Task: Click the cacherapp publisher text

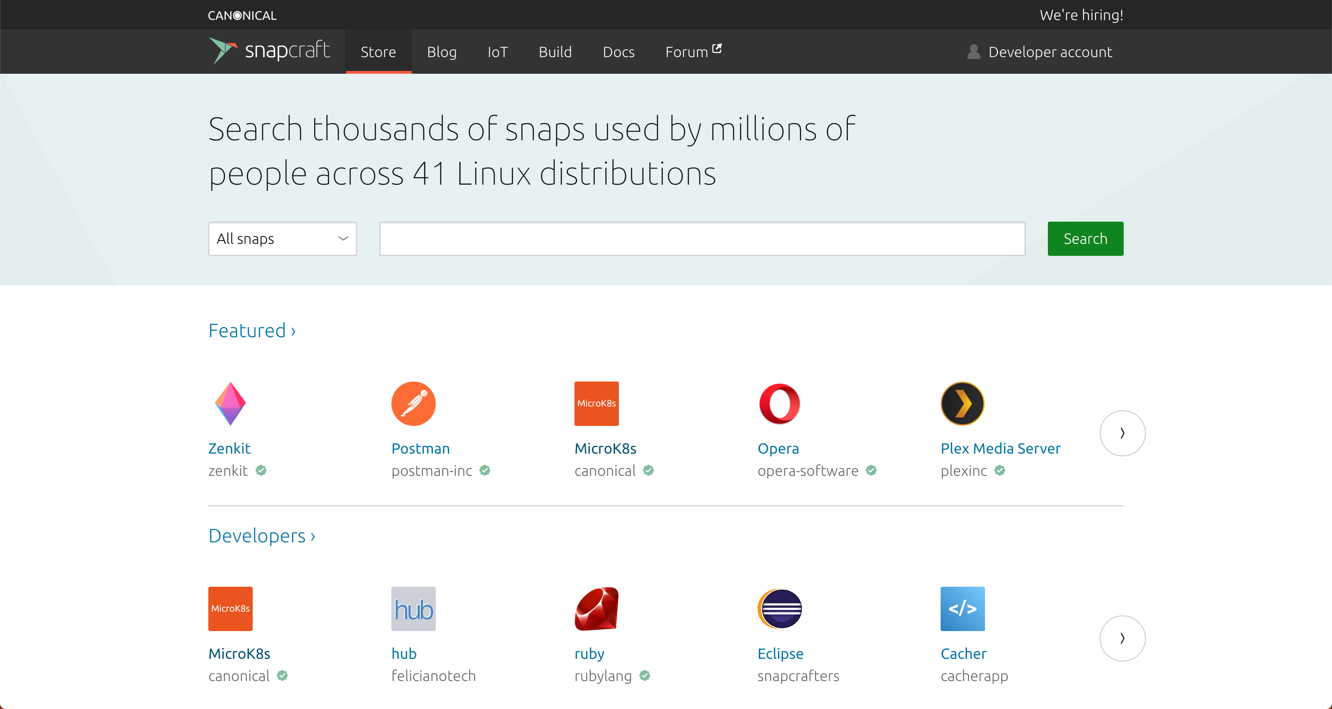Action: [974, 676]
